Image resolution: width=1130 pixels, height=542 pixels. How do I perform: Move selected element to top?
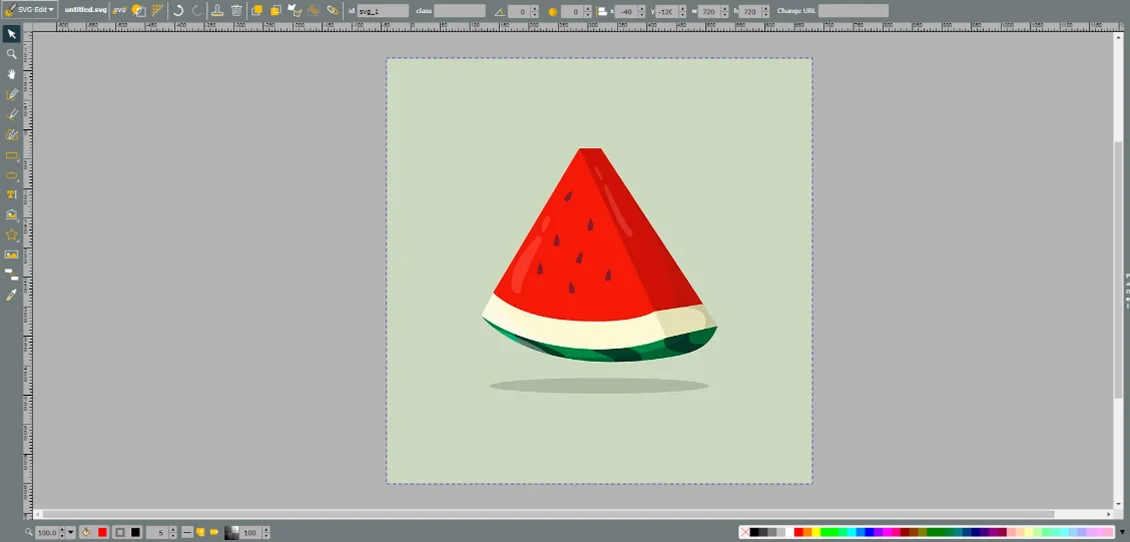[257, 11]
